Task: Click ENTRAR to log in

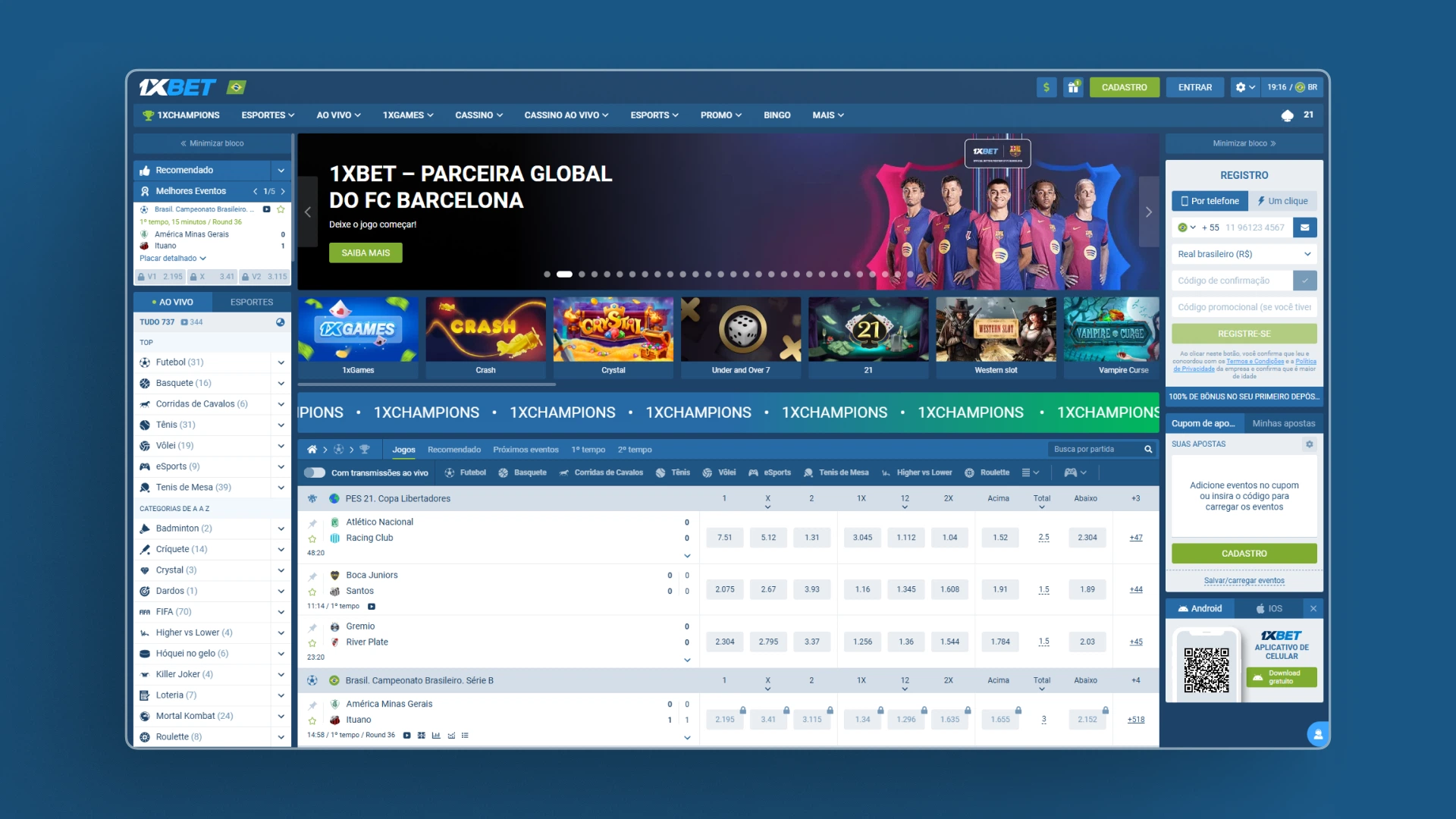Action: pyautogui.click(x=1194, y=87)
